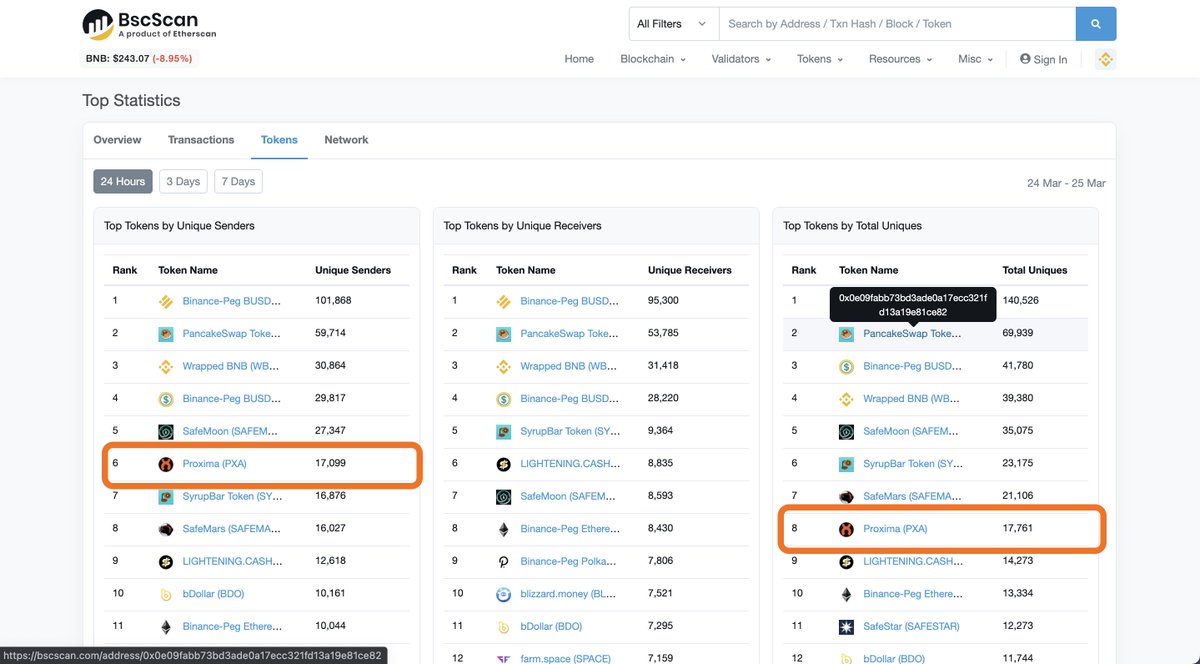
Task: Click the Tokens statistics tab
Action: (279, 140)
